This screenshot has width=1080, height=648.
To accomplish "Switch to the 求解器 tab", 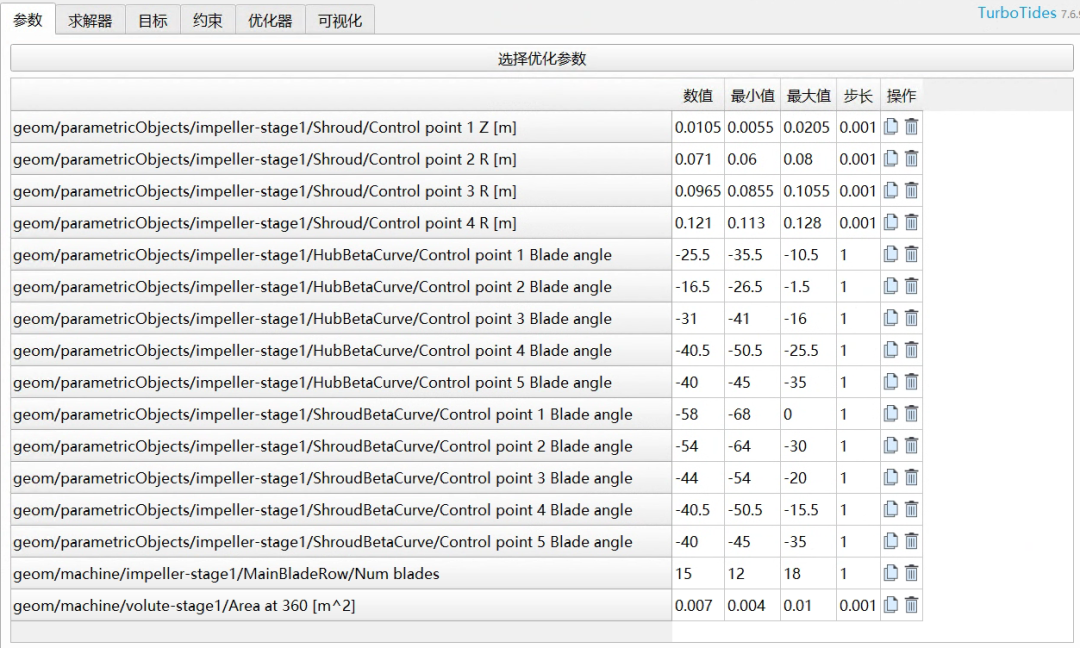I will (91, 19).
